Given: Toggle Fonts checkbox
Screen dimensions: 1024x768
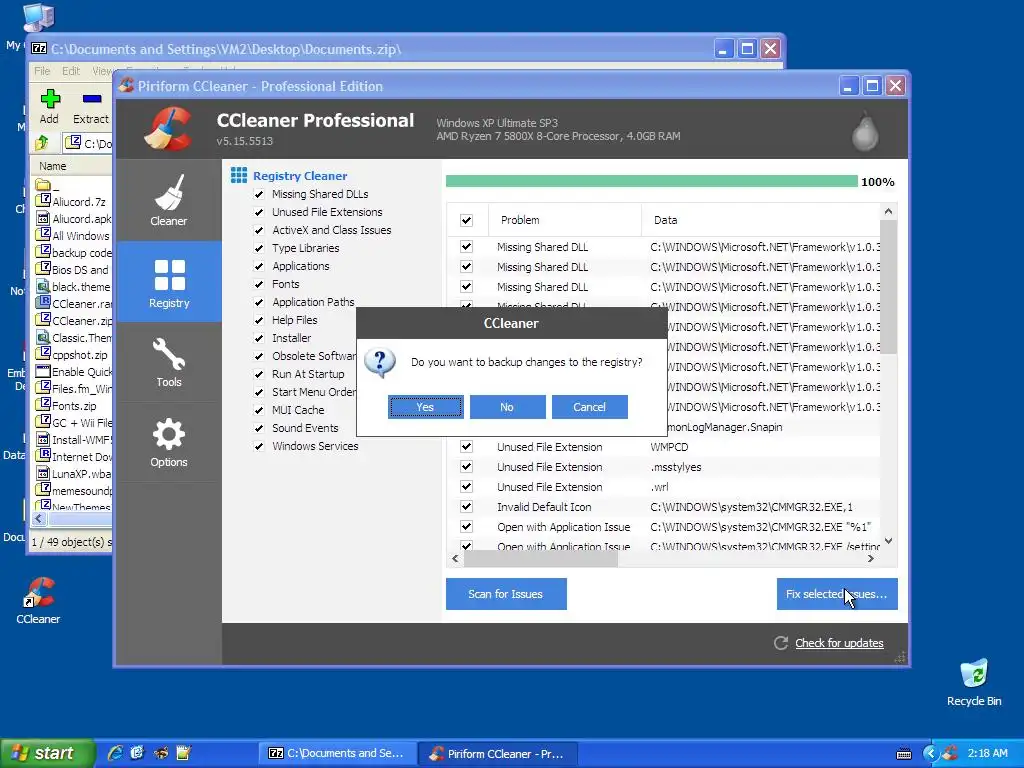Looking at the screenshot, I should tap(259, 284).
